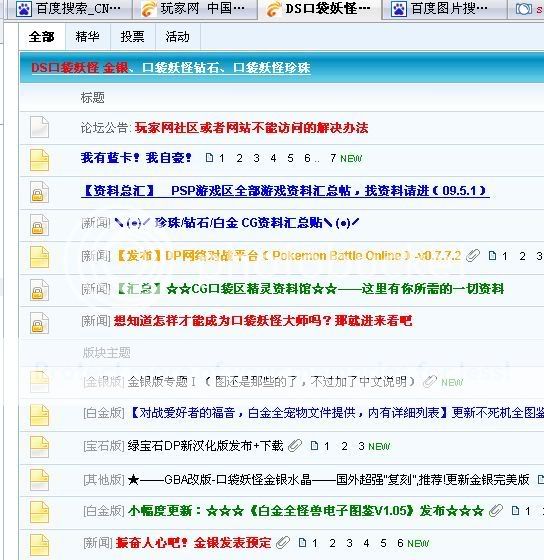This screenshot has width=544, height=560.
Task: Click attachment paperclip on 绿宝石DP新汉化版 thread
Action: (295, 446)
